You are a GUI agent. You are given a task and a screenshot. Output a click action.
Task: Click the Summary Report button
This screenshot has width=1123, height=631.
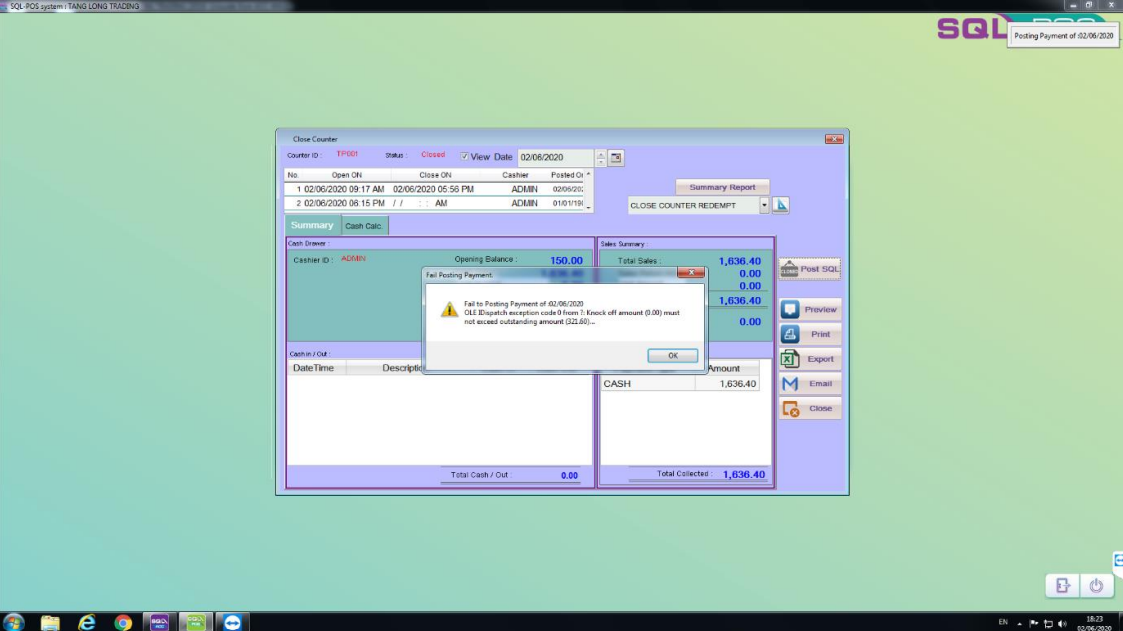point(722,187)
